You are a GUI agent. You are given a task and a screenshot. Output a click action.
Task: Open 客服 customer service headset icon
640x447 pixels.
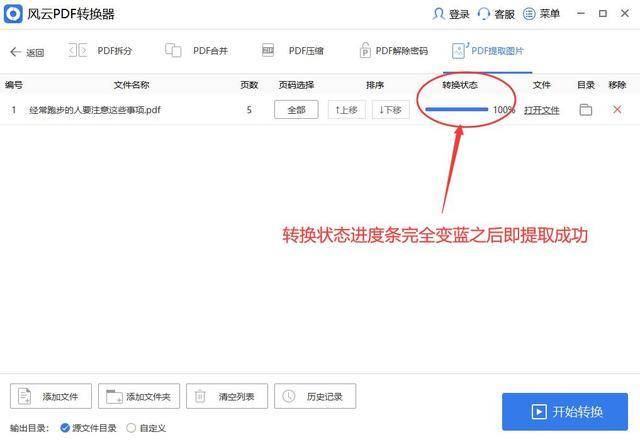click(x=484, y=14)
